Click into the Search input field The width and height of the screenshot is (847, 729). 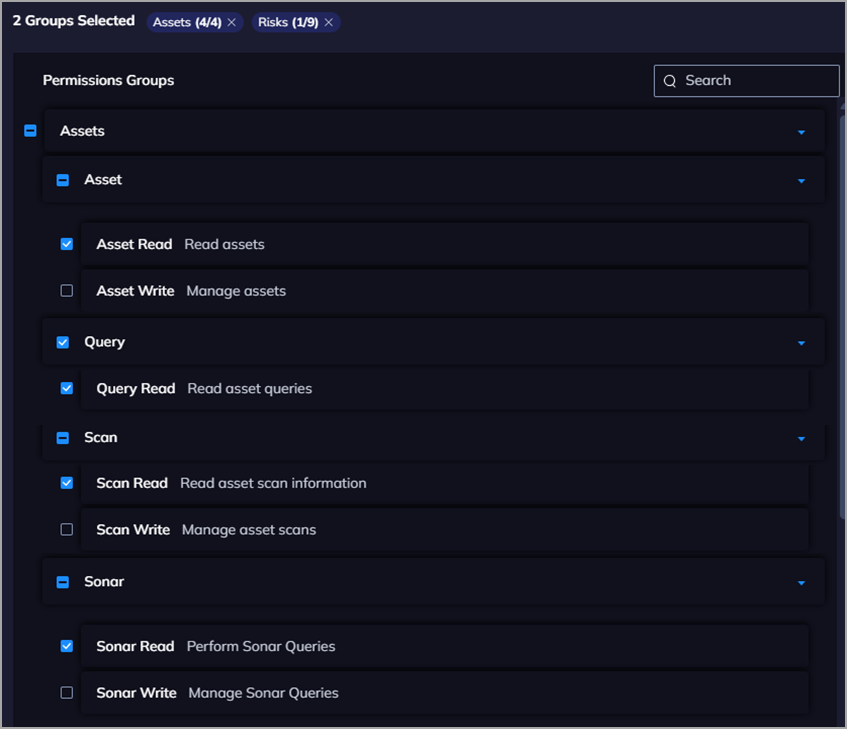tap(755, 81)
